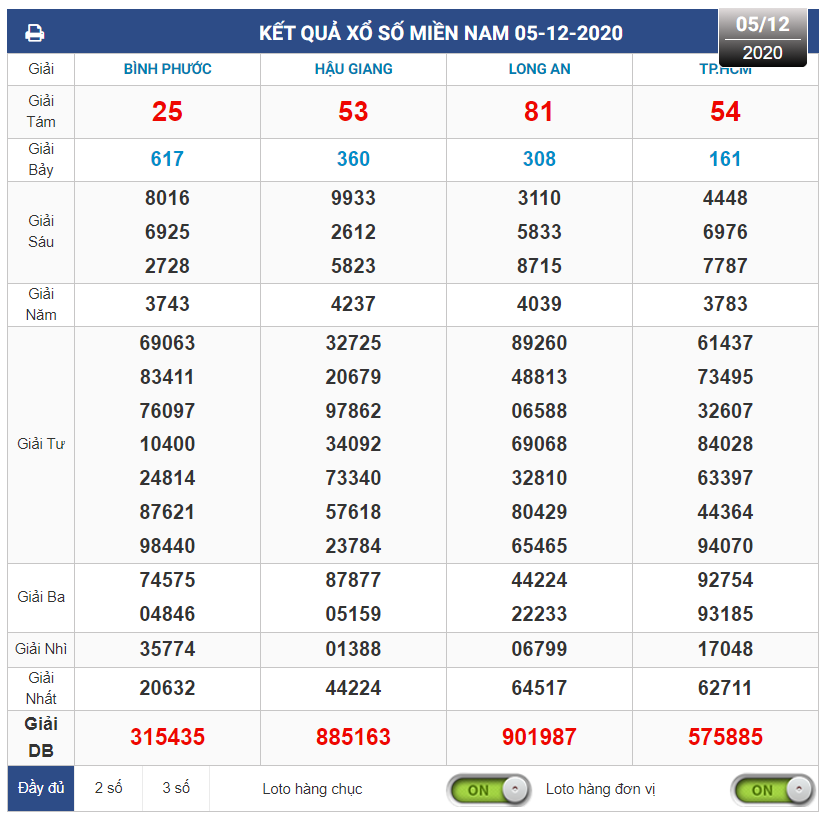Select the Giải Bảy number 360
The height and width of the screenshot is (820, 825).
353,159
